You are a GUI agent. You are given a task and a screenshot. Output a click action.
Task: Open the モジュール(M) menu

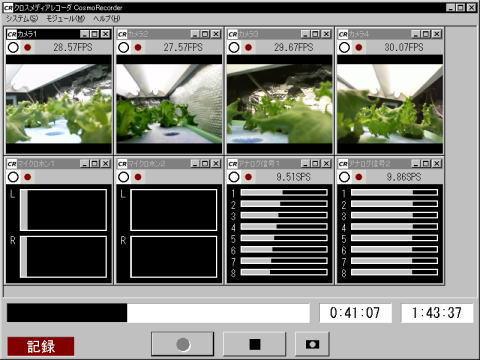tap(65, 19)
